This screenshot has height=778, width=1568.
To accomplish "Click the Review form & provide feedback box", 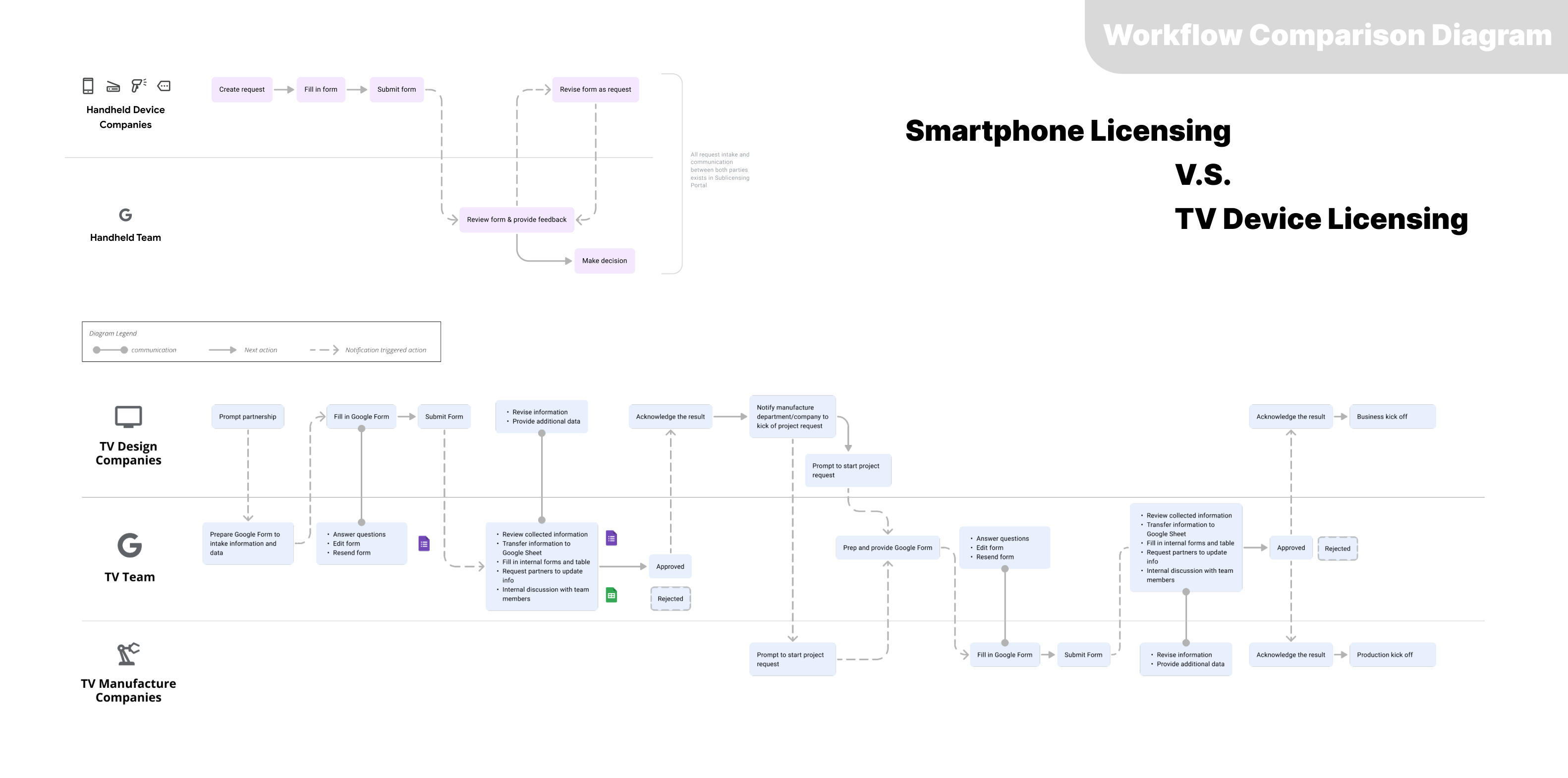I will [516, 220].
